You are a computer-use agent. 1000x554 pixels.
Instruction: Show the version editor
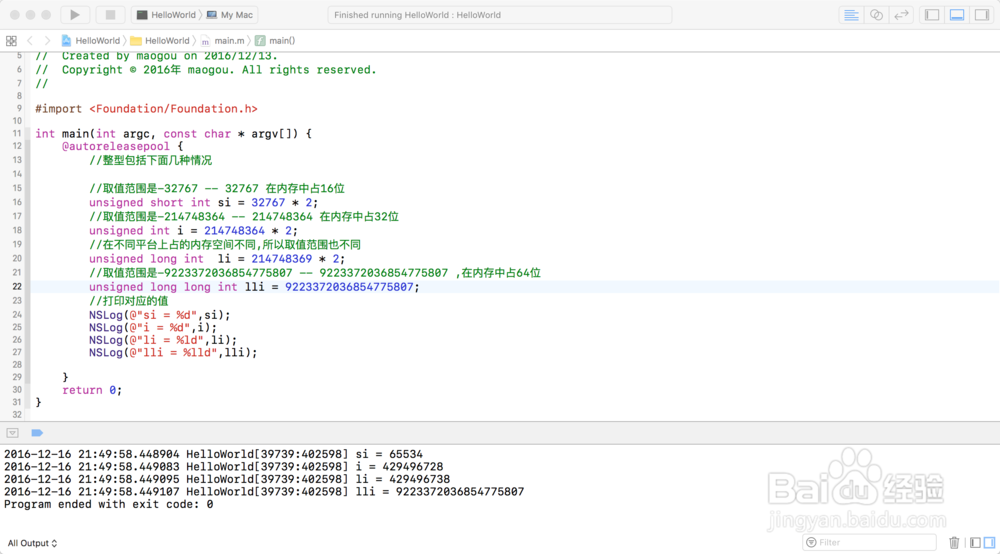point(901,15)
